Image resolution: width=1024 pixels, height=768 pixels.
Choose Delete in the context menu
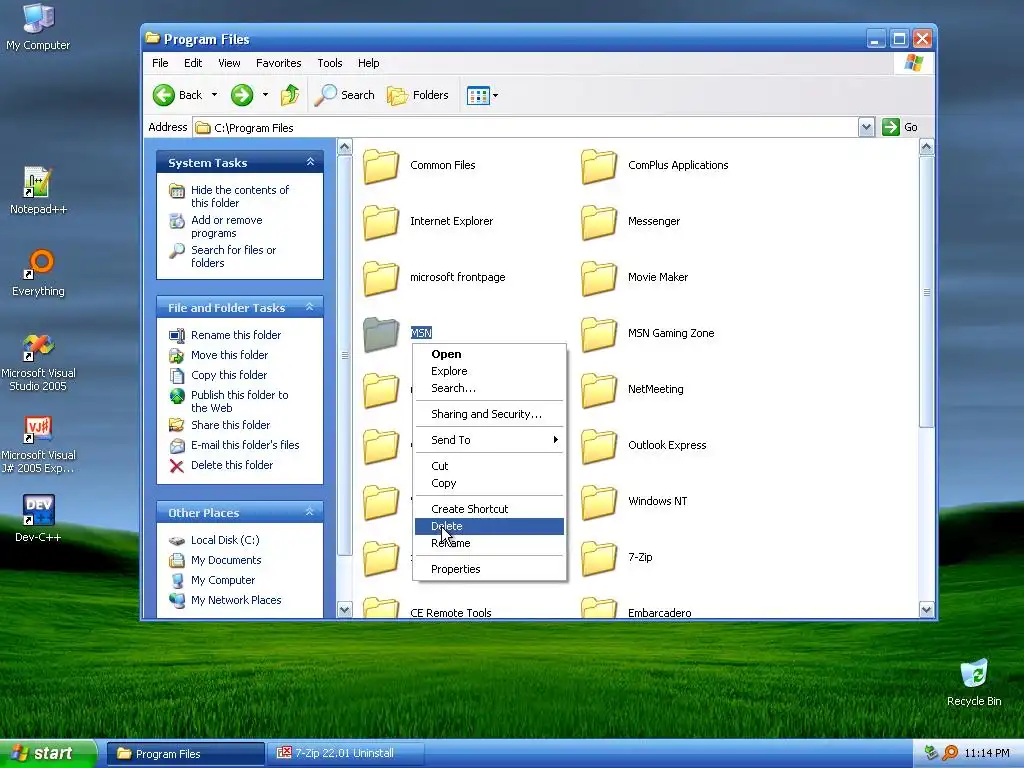[x=489, y=526]
